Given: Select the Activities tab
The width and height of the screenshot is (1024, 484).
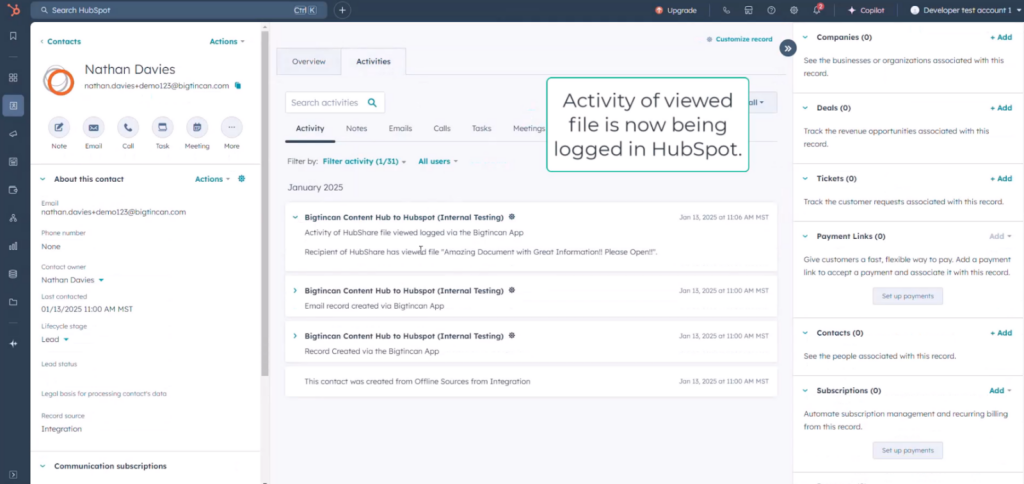Looking at the screenshot, I should [374, 61].
